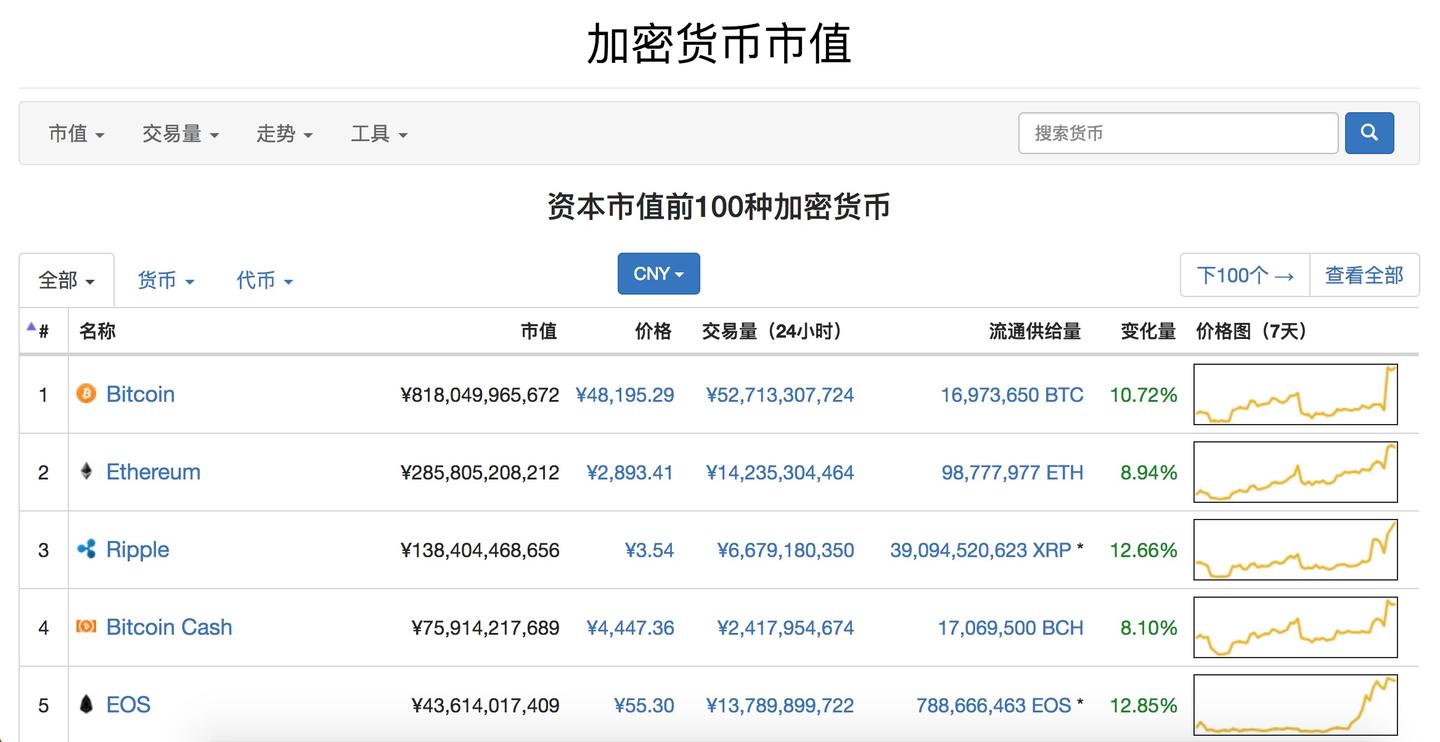Click the 下100个 button
This screenshot has height=742, width=1440.
(1243, 274)
